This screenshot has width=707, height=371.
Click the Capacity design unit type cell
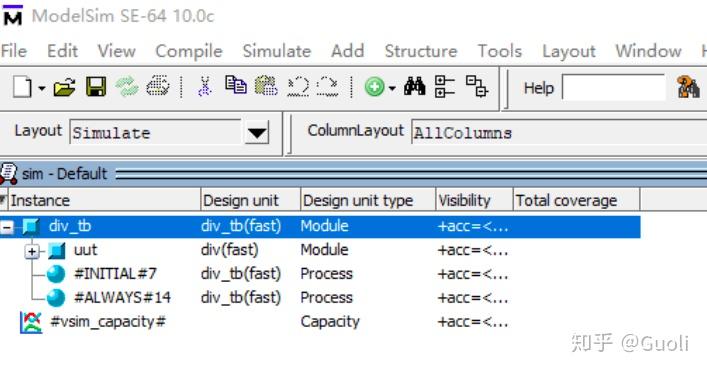click(330, 322)
